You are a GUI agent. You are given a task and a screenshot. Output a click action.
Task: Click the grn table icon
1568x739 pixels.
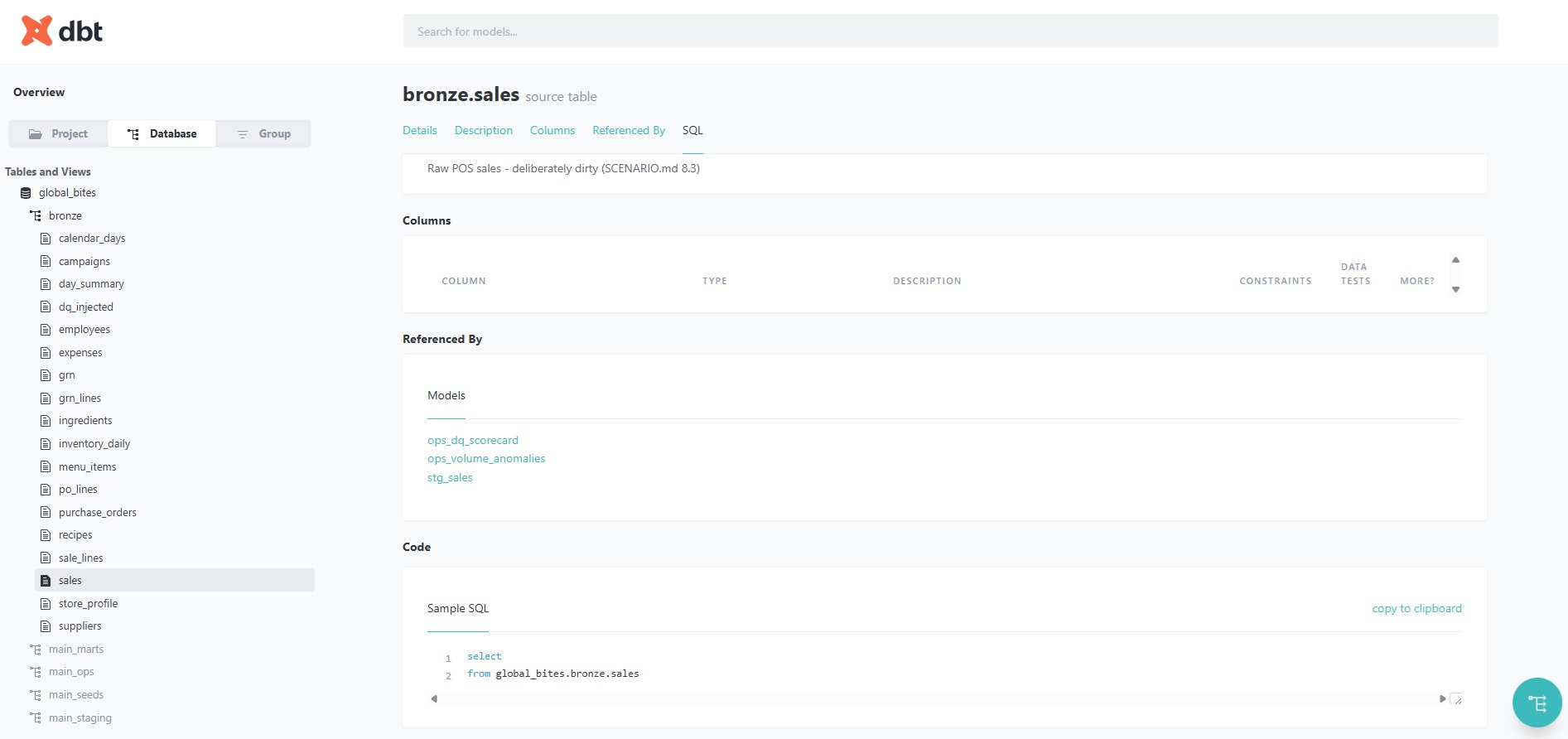(x=46, y=375)
